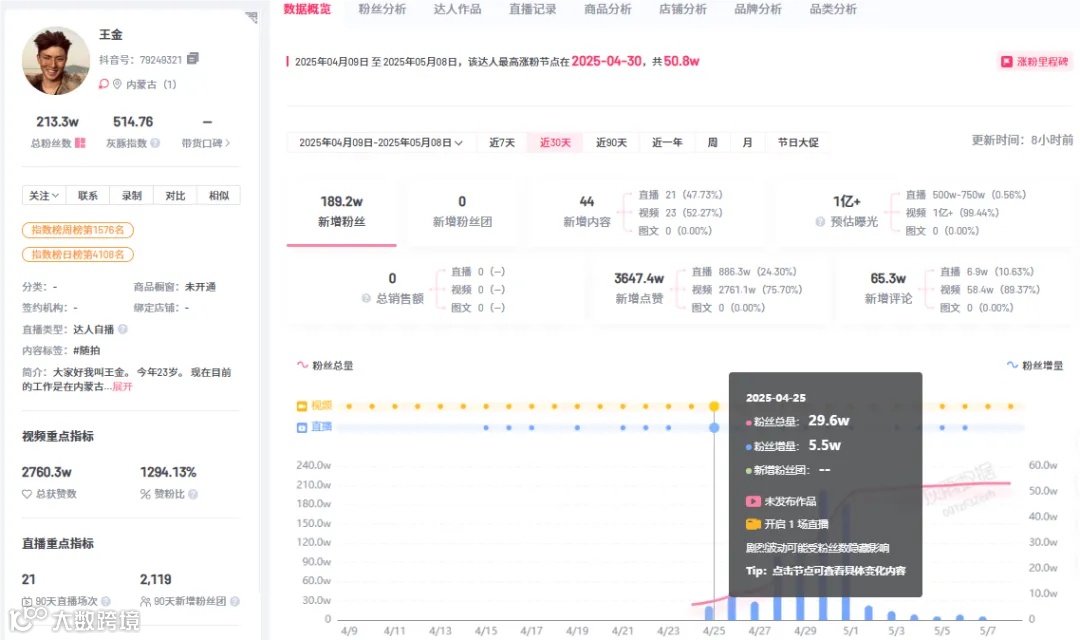The width and height of the screenshot is (1080, 640).
Task: Open the date range 2025年04月09日-2025年05月08日 picker
Action: pyautogui.click(x=380, y=143)
